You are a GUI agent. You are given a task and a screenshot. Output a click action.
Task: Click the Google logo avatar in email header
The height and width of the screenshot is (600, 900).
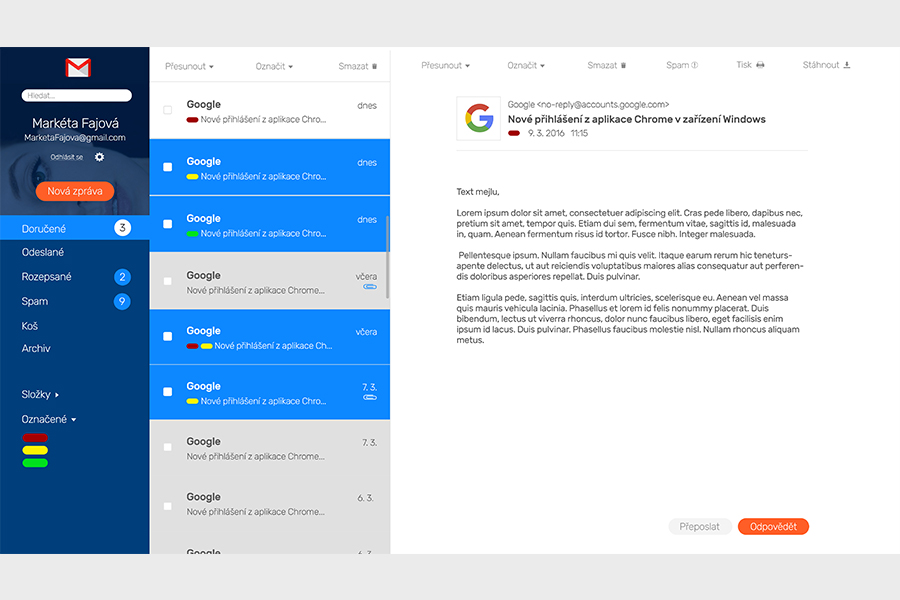(478, 119)
